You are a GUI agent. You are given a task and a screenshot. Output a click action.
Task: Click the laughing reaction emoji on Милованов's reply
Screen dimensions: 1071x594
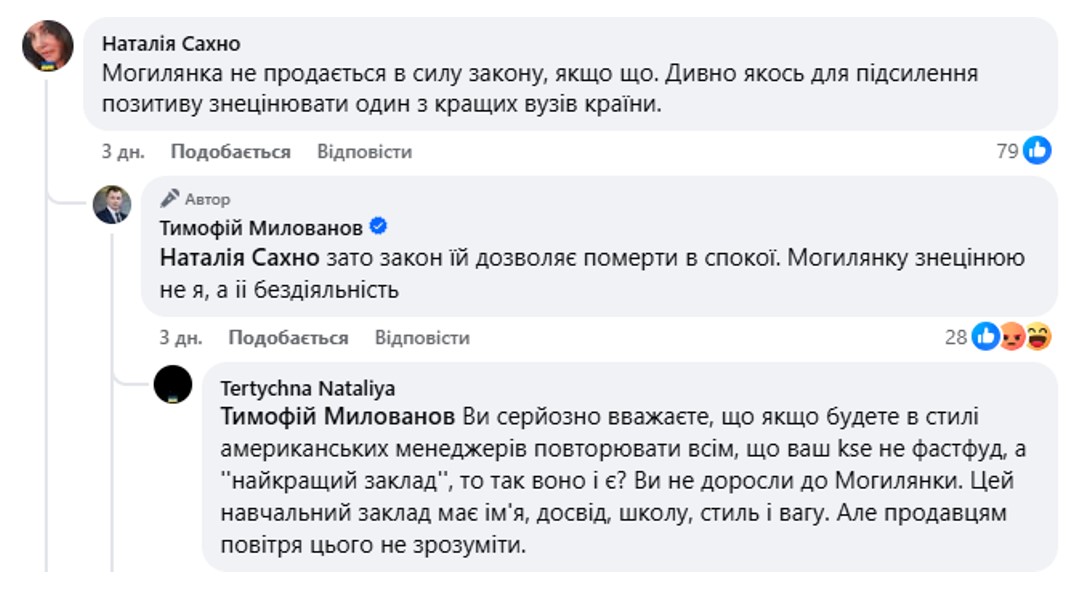tap(1039, 337)
